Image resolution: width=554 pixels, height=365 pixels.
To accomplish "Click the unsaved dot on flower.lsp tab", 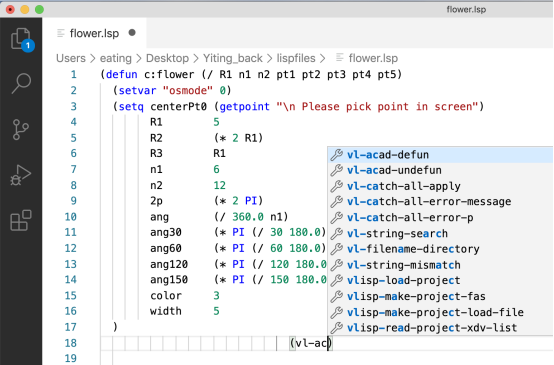I will (x=132, y=33).
